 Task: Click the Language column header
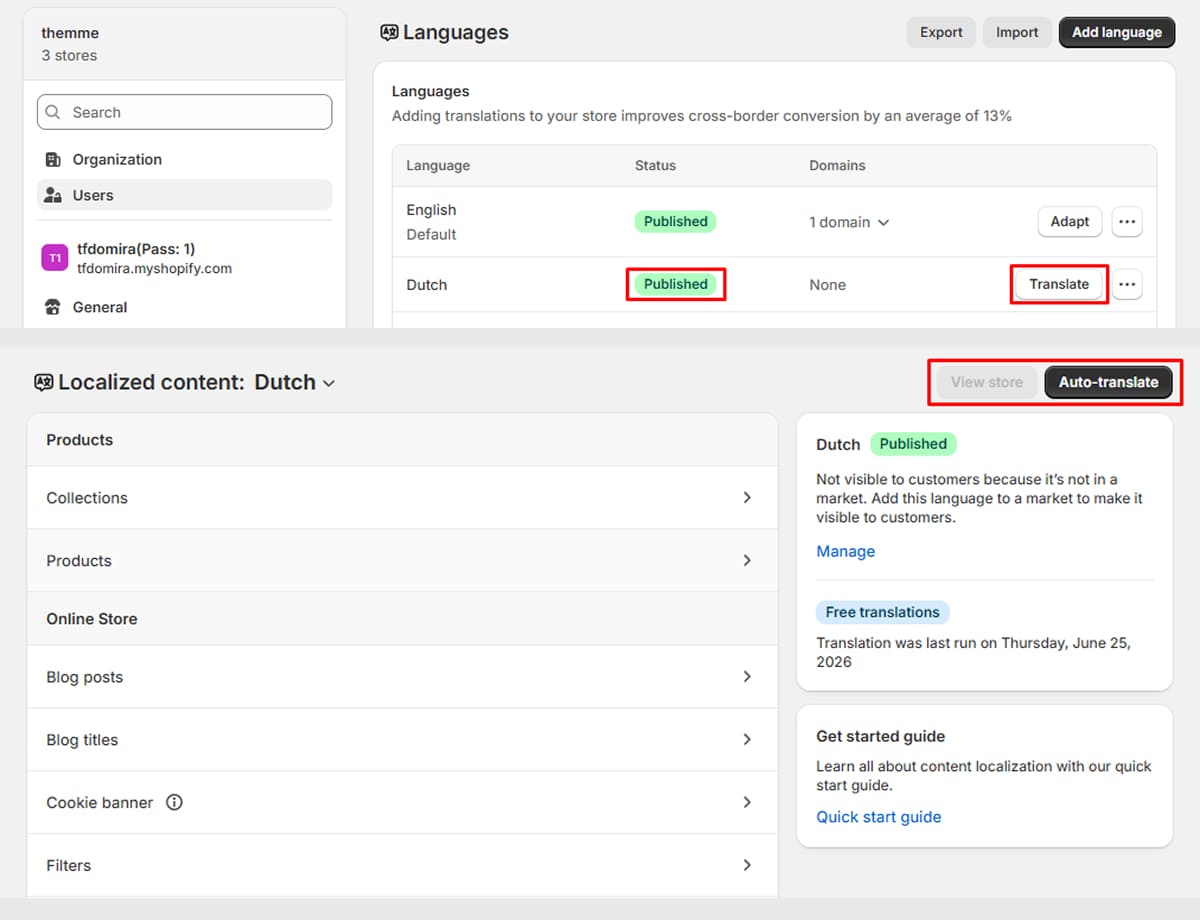click(x=438, y=165)
